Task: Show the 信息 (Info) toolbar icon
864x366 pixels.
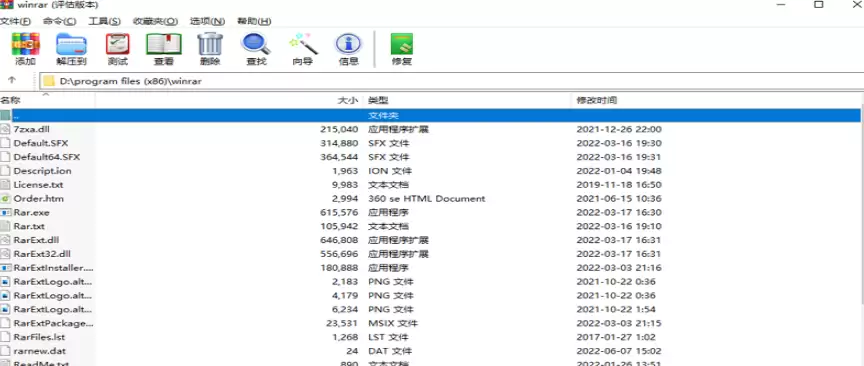Action: click(348, 44)
